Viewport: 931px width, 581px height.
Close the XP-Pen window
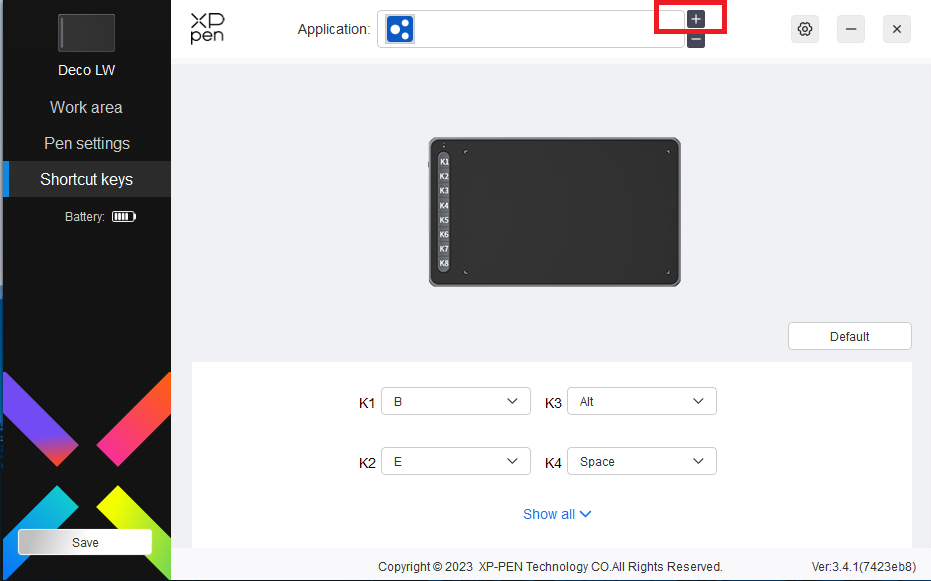pos(897,29)
